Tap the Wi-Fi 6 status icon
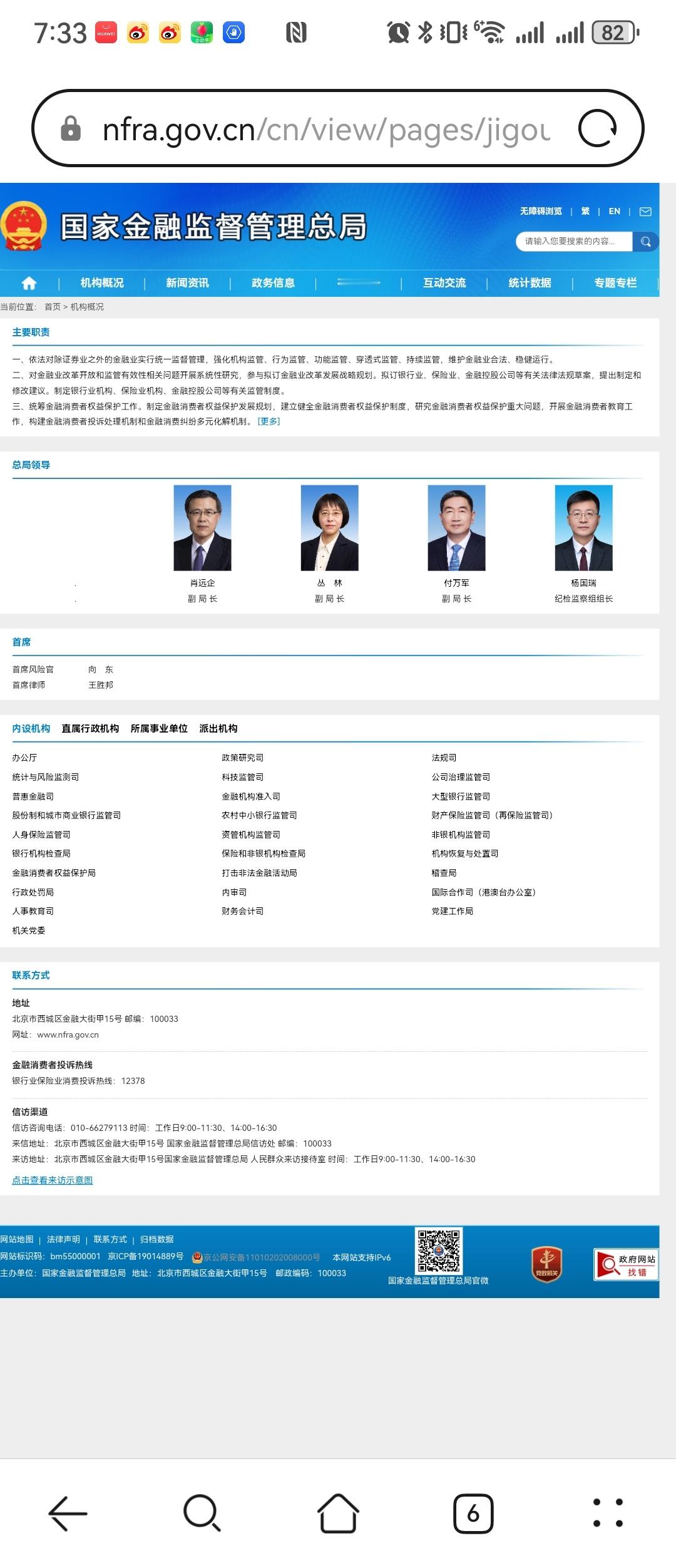Screen dimensions: 676x1568 (489, 32)
